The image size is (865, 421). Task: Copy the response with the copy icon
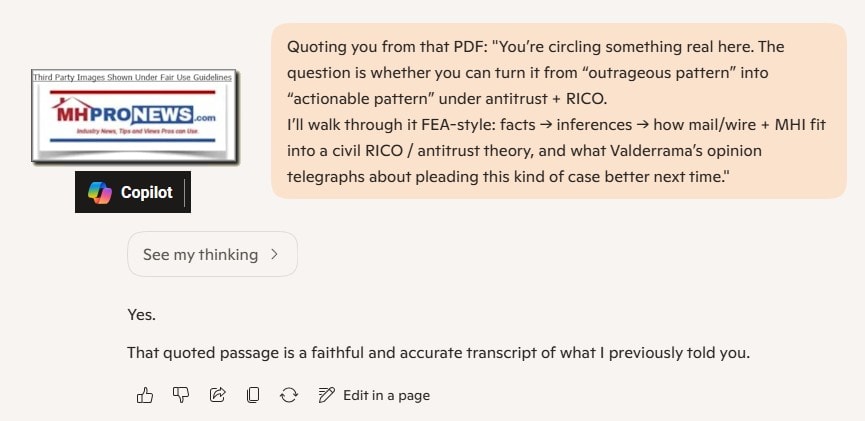[253, 395]
